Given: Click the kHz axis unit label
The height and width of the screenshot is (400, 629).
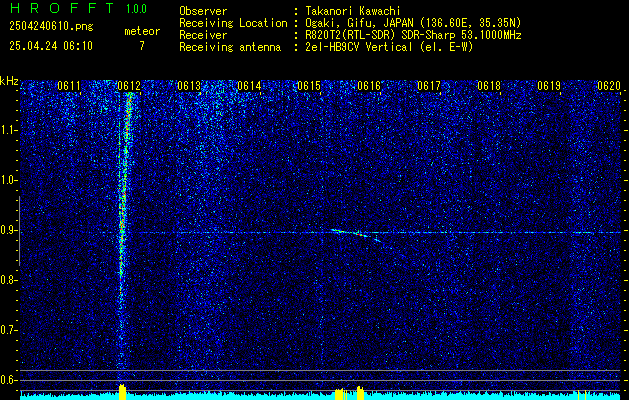Looking at the screenshot, I should click(x=9, y=81).
